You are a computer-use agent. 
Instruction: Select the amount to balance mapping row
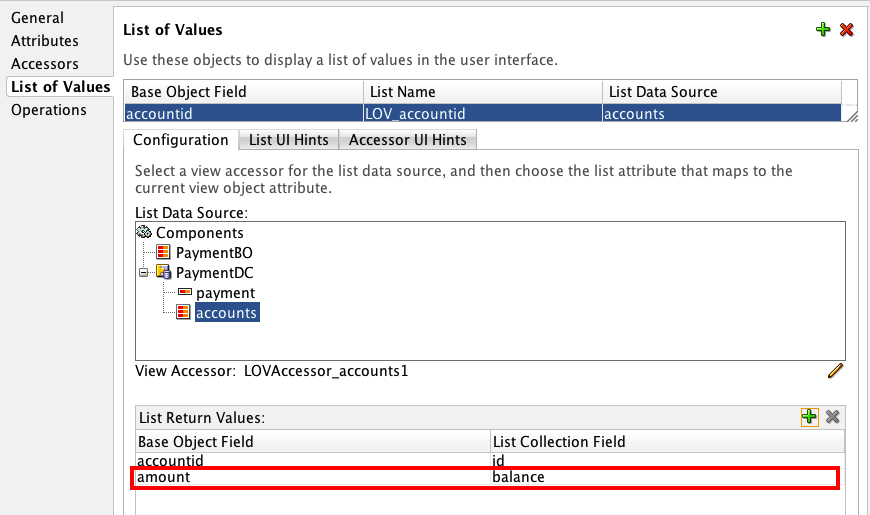pos(485,478)
